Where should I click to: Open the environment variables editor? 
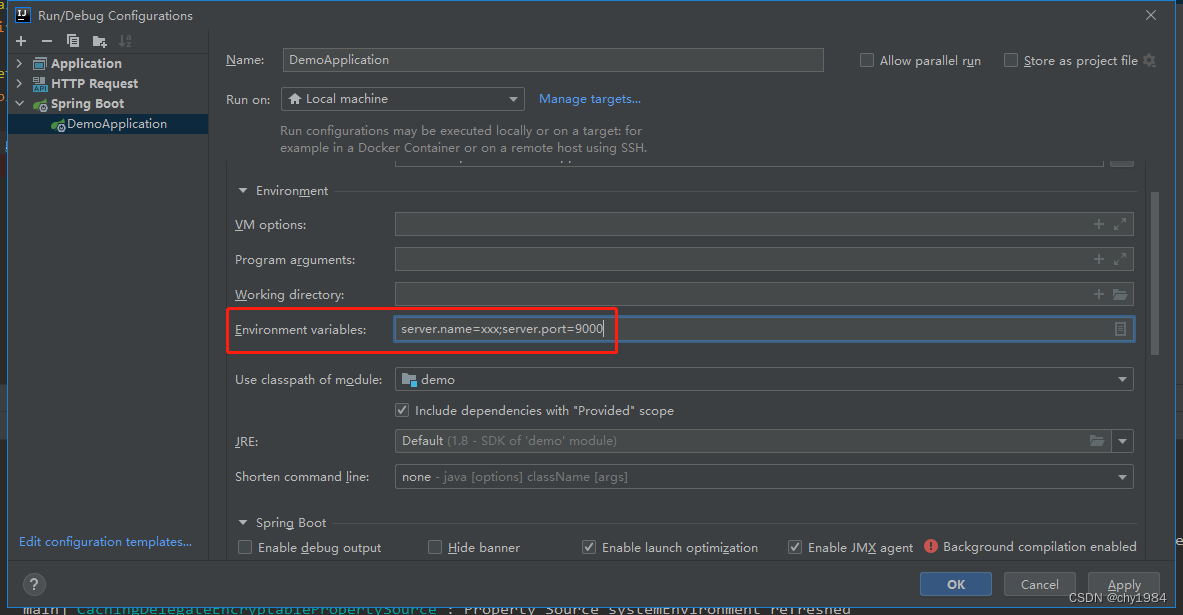(1119, 328)
